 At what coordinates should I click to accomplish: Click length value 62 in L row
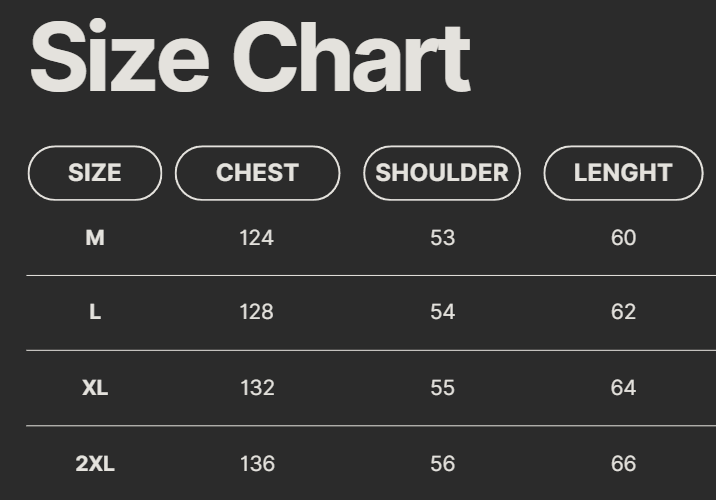tap(623, 312)
